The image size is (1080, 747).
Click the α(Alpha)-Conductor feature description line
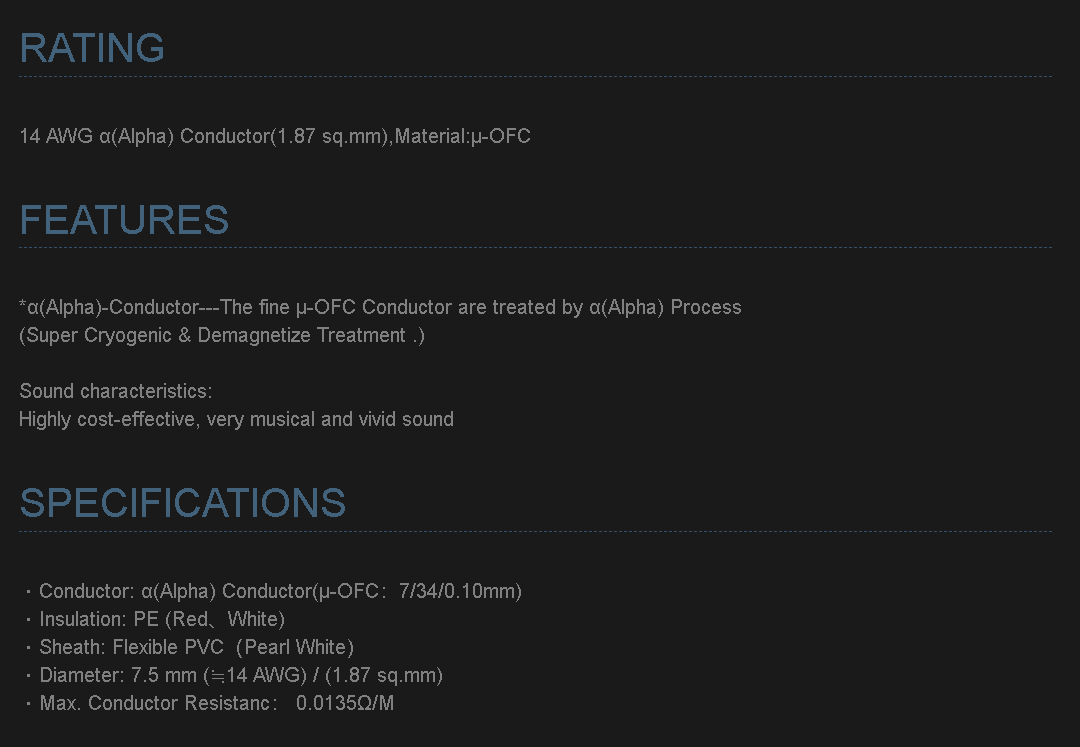coord(380,307)
